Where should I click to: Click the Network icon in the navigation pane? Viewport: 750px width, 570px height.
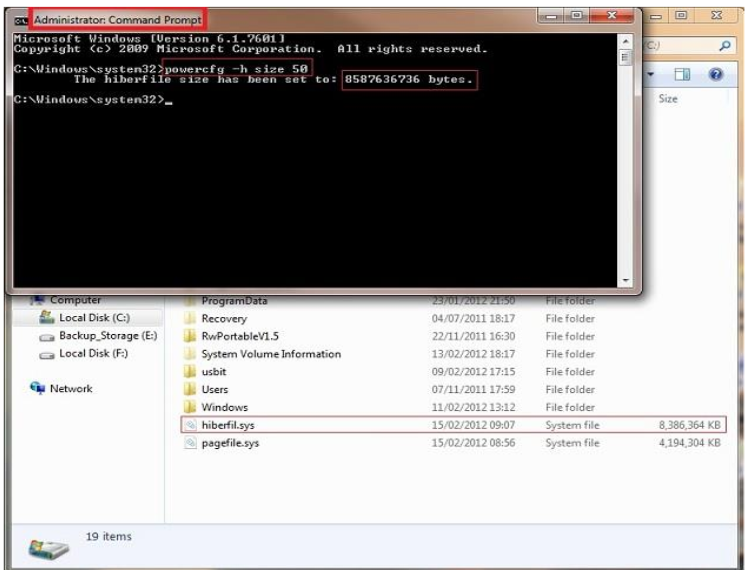coord(37,388)
